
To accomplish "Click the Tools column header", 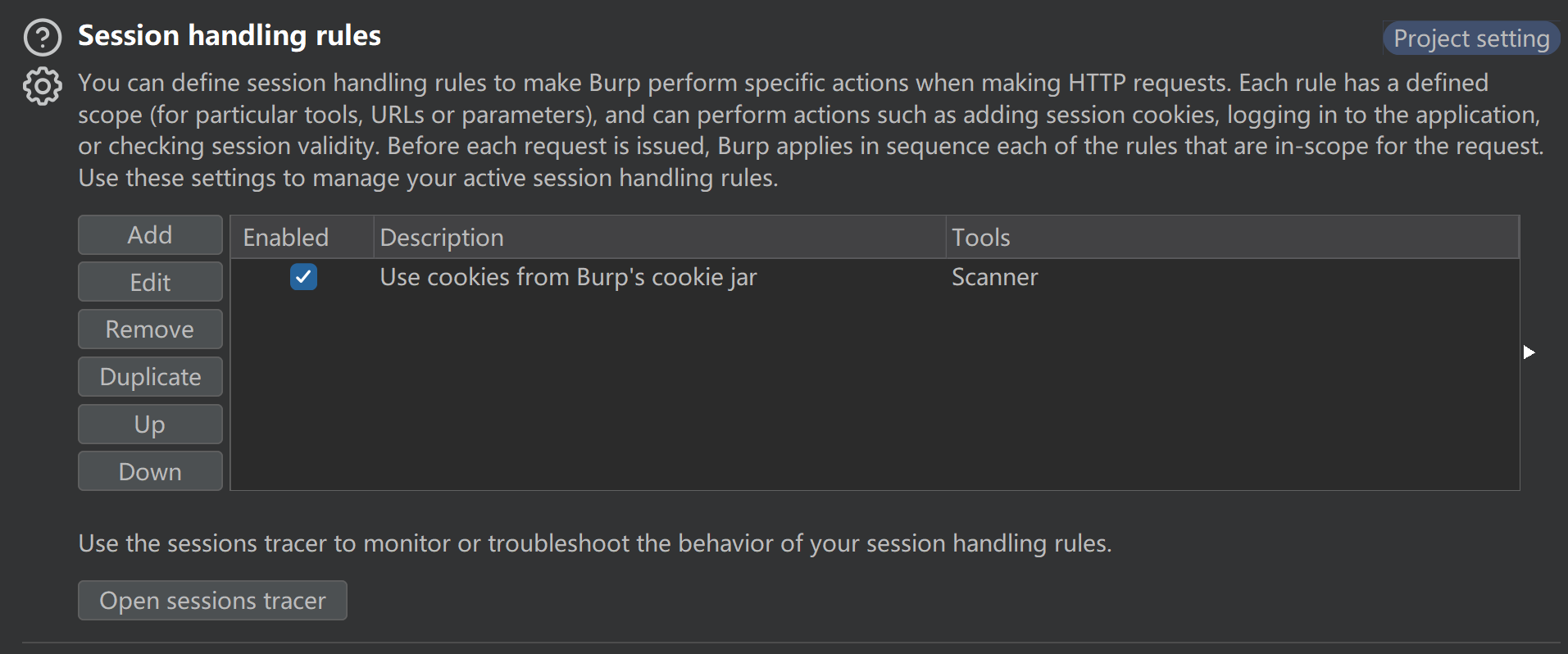I will (x=1231, y=238).
